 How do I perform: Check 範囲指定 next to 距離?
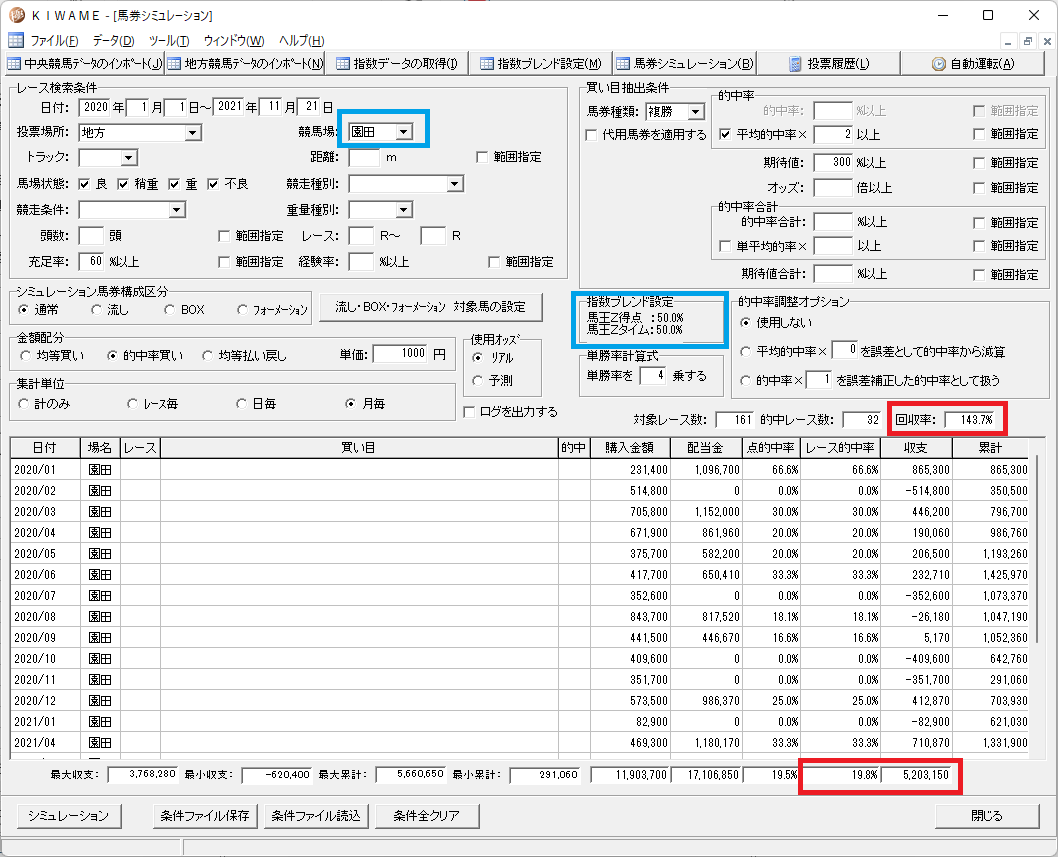click(482, 157)
